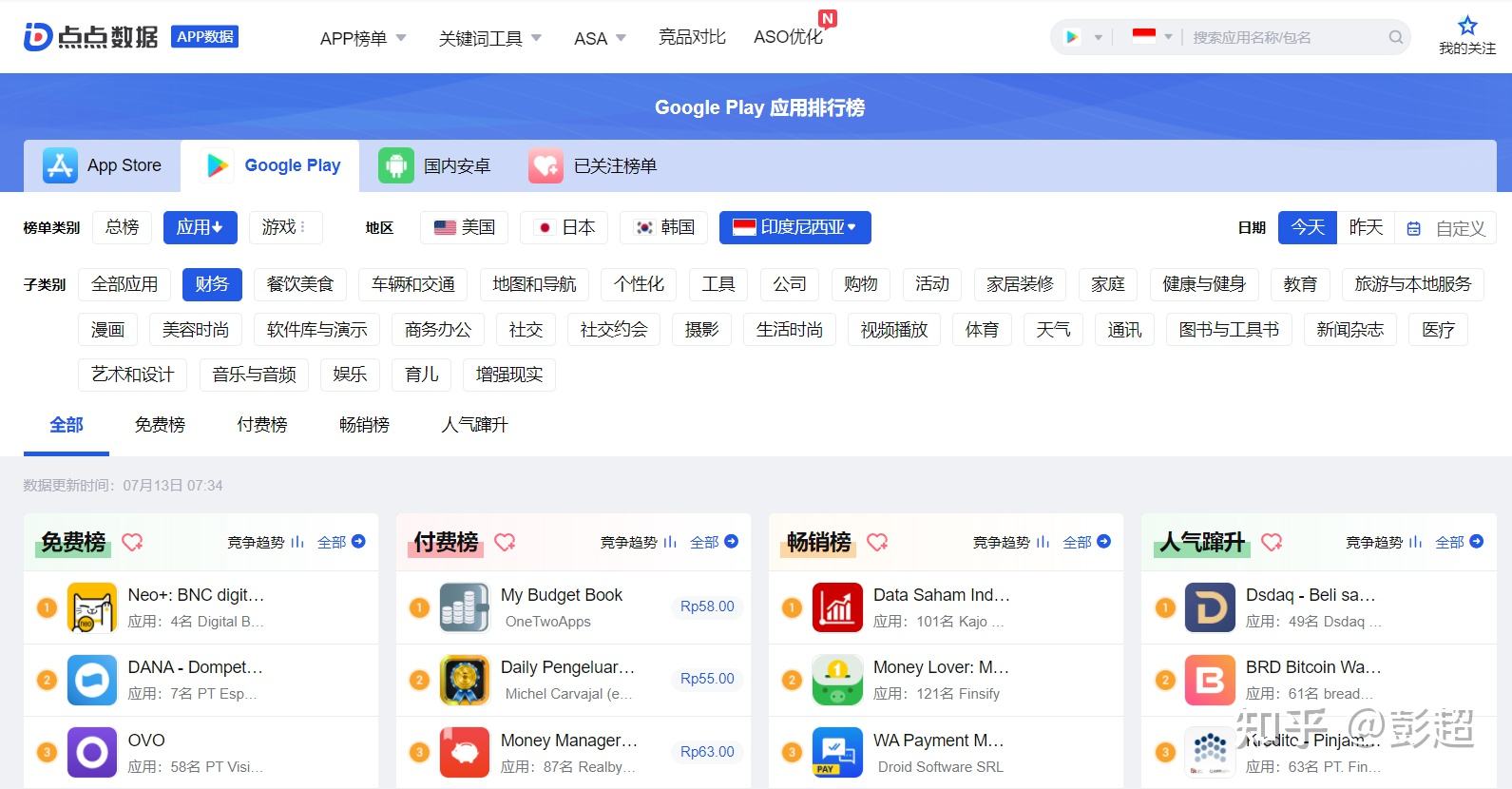This screenshot has width=1512, height=789.
Task: Select 总榜 chart type
Action: click(122, 227)
